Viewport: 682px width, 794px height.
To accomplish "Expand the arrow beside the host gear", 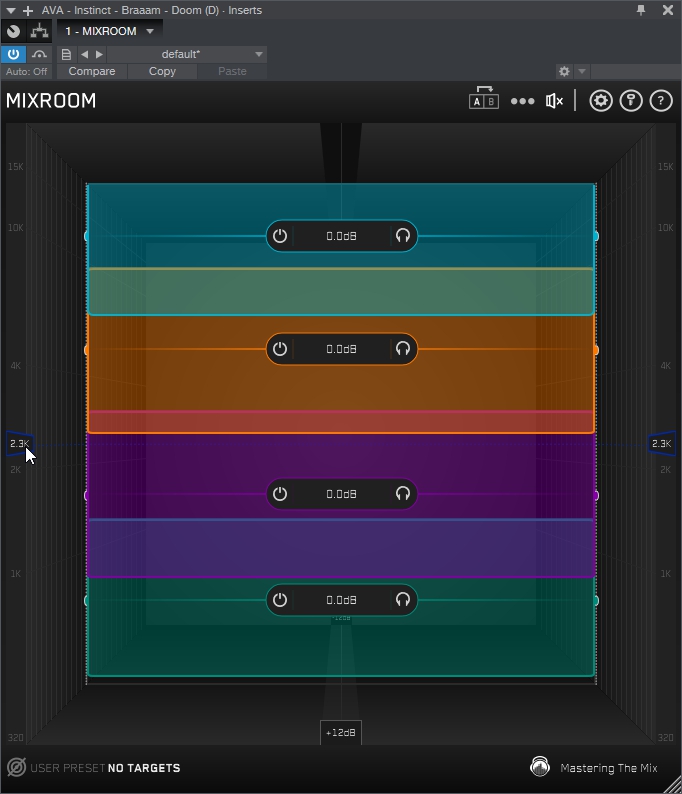I will (582, 71).
